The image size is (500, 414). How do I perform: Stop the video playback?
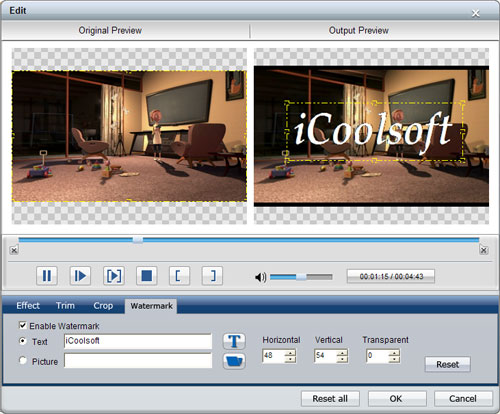pos(147,276)
